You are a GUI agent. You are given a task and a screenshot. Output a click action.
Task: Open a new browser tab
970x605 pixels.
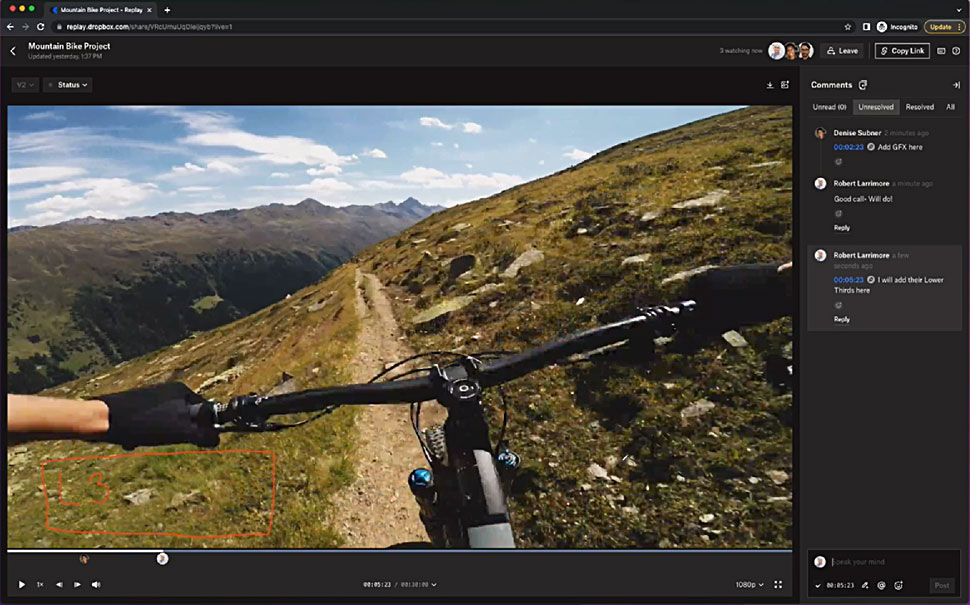coord(167,9)
